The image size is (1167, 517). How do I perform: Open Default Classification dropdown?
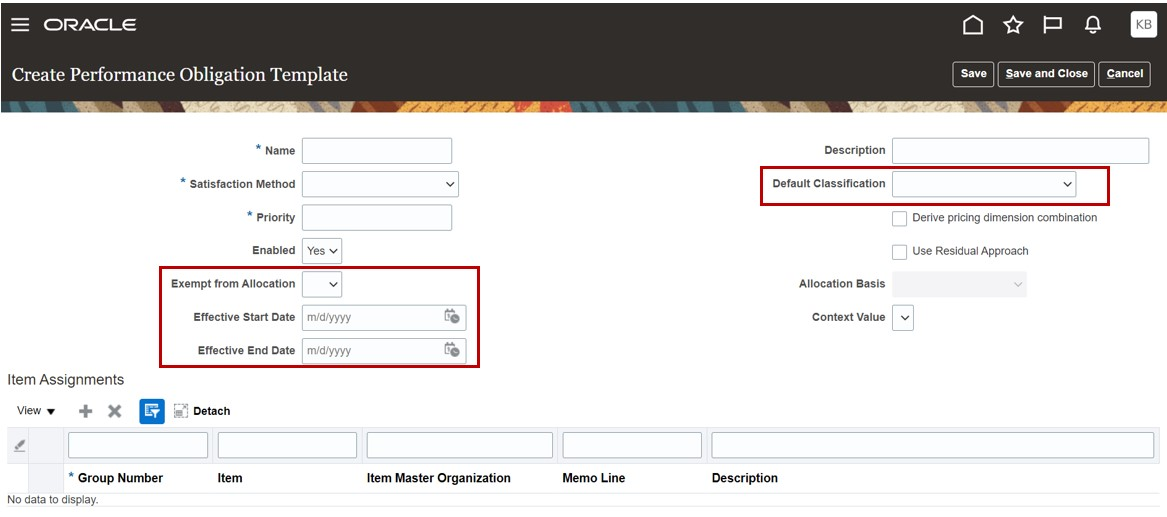pyautogui.click(x=984, y=184)
